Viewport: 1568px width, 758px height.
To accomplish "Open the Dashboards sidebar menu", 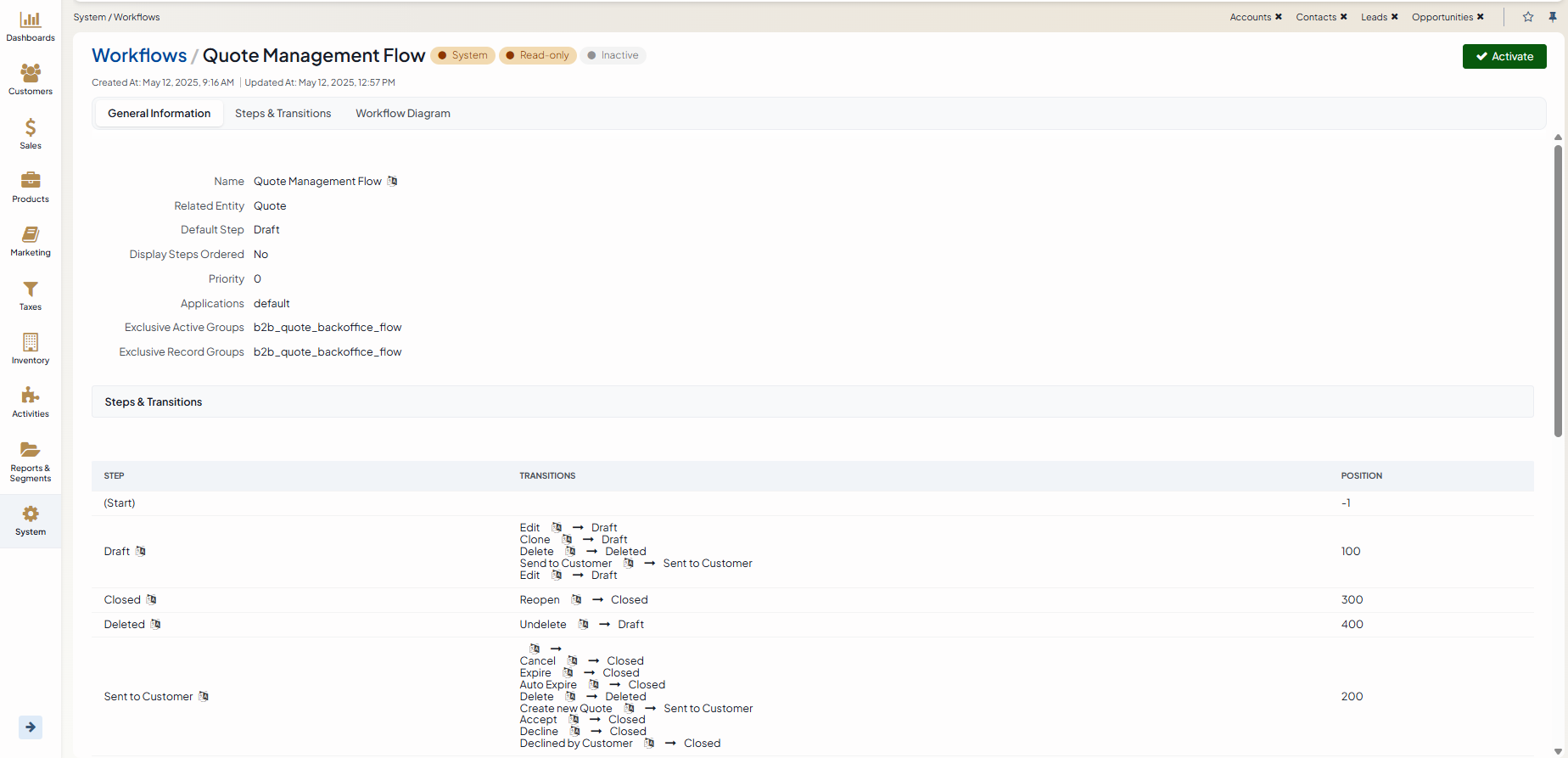I will [x=31, y=26].
